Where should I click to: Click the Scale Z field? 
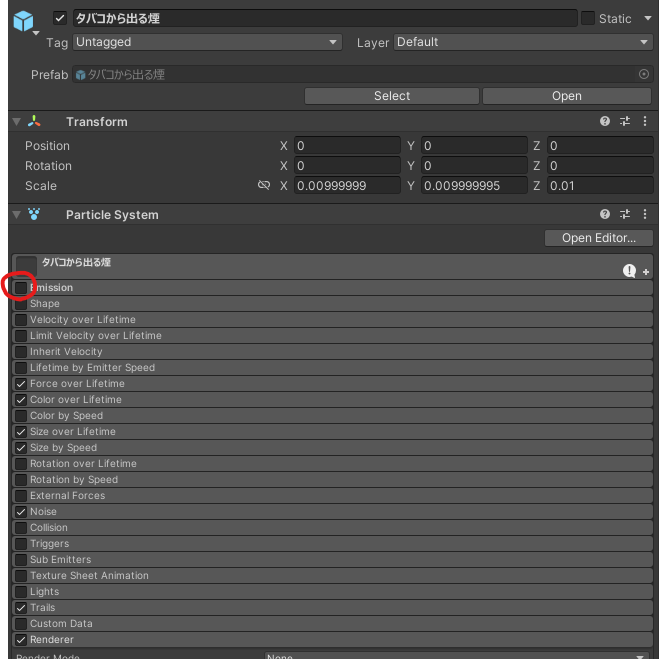600,185
